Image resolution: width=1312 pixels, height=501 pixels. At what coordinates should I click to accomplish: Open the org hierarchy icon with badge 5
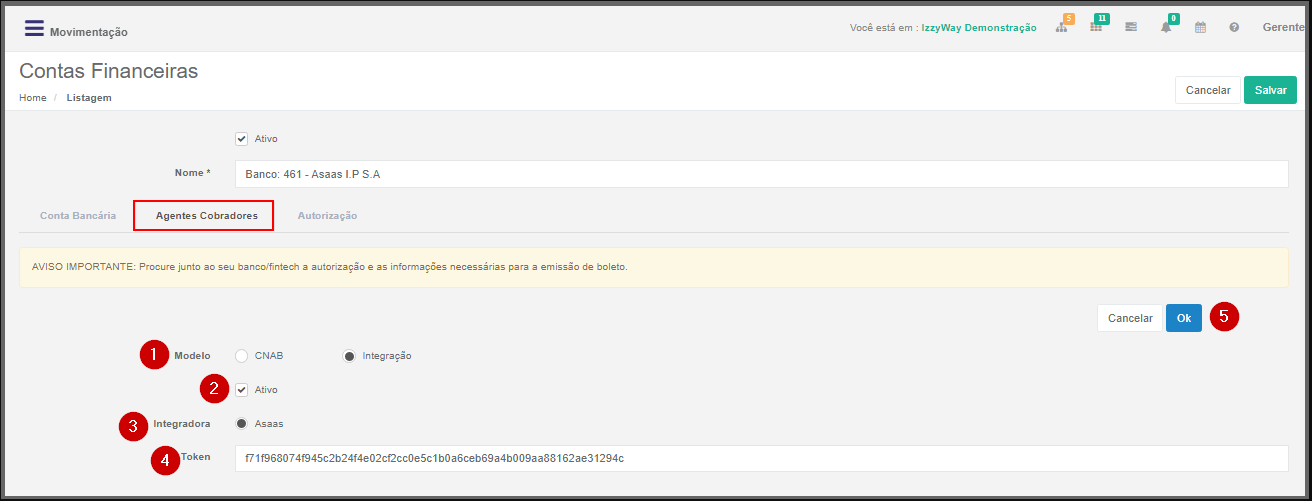1062,27
